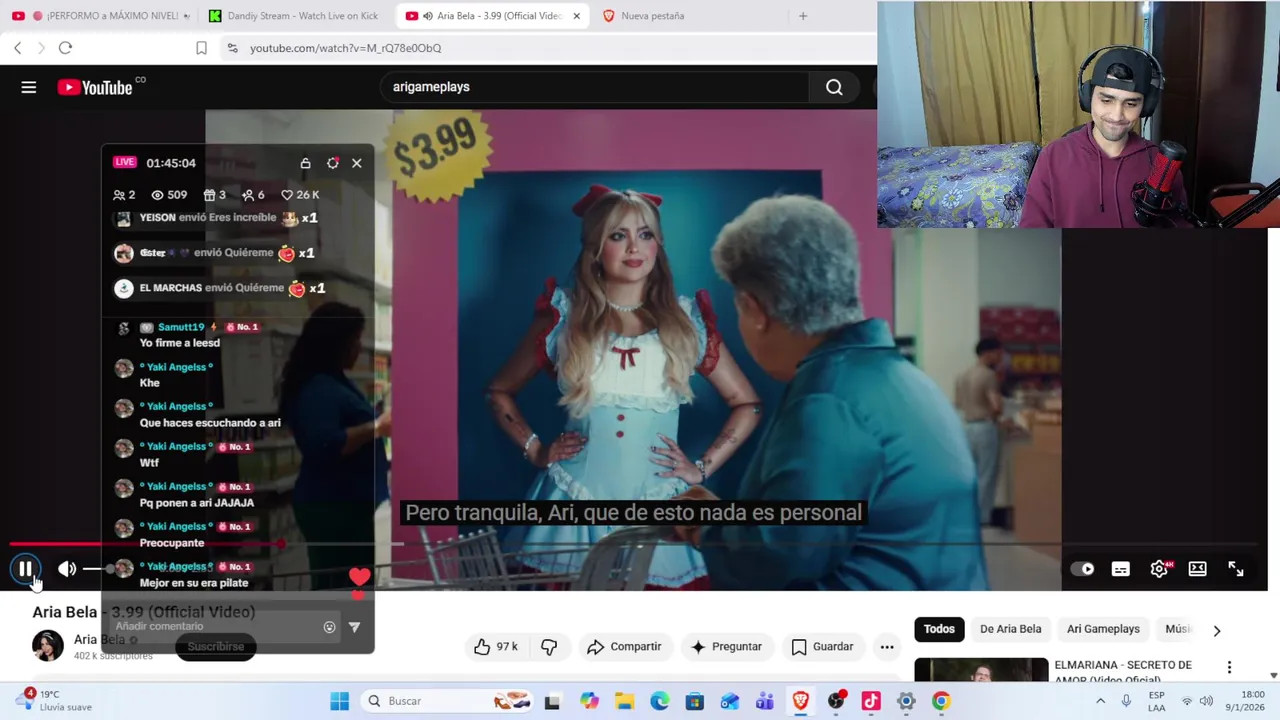Switch to the Dandiy Stream Kick tab
Image resolution: width=1280 pixels, height=720 pixels.
[293, 16]
